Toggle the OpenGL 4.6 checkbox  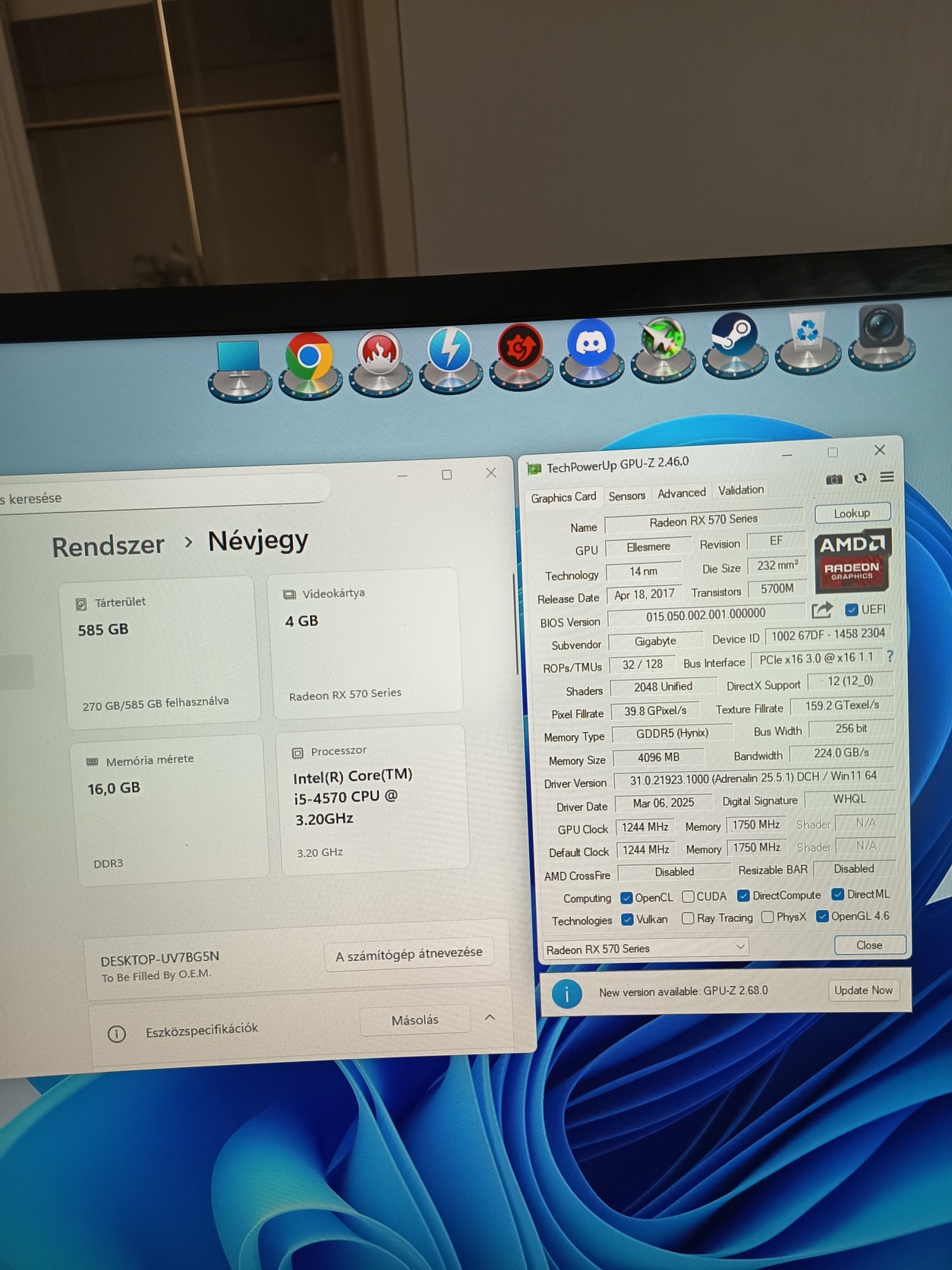[x=822, y=916]
